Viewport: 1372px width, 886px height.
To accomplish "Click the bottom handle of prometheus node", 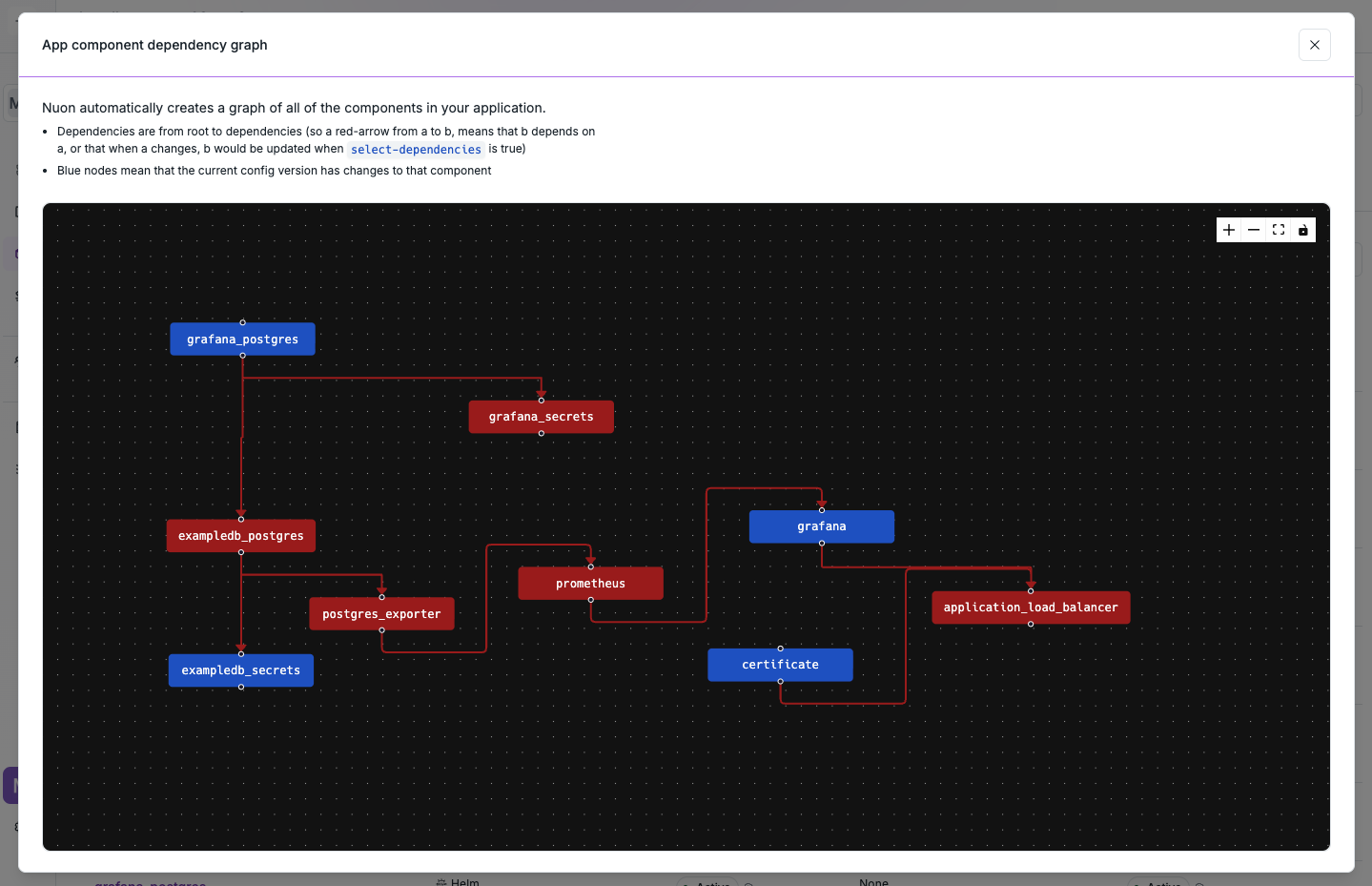I will 590,600.
